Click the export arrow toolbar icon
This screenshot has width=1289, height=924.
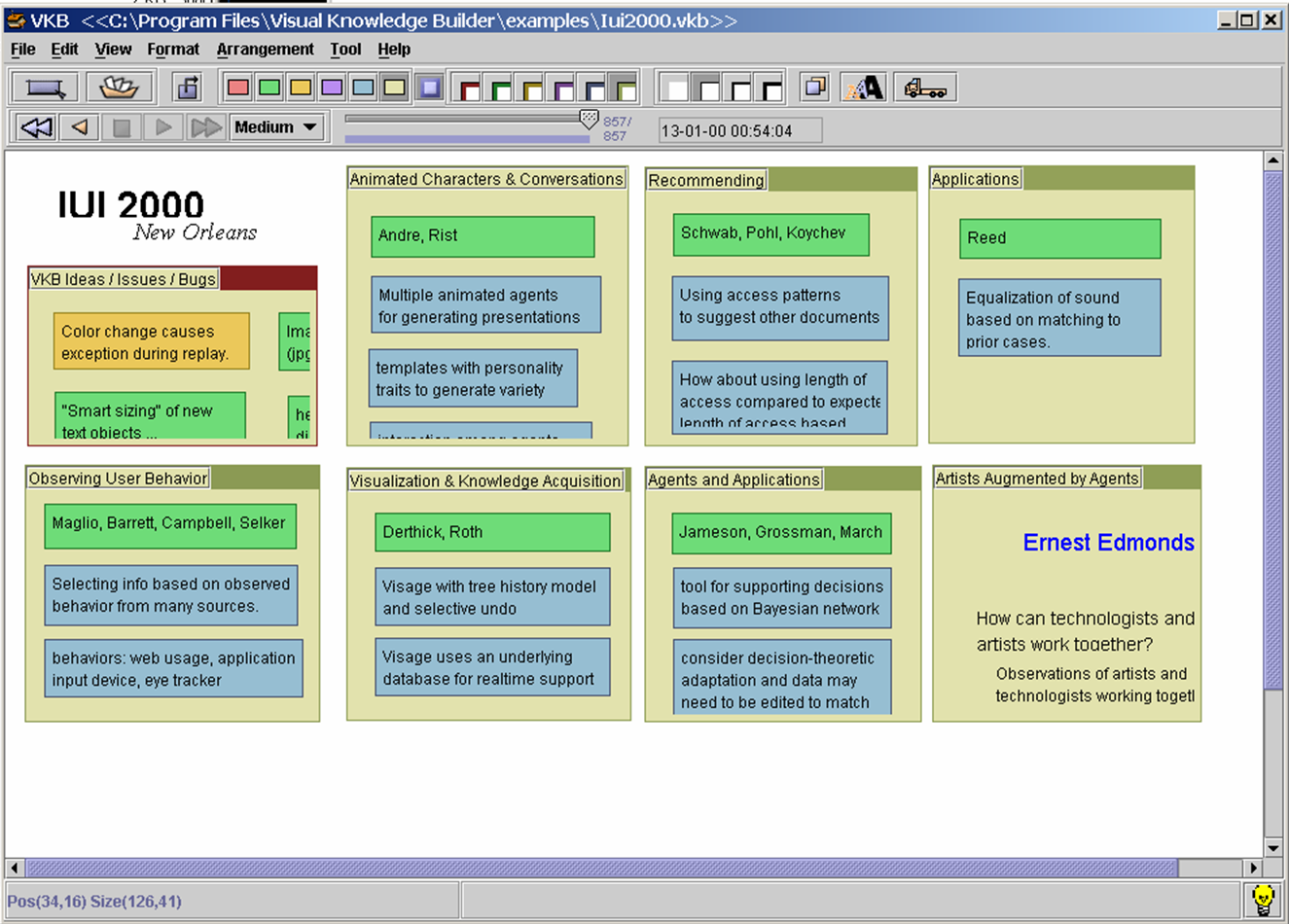coord(188,88)
